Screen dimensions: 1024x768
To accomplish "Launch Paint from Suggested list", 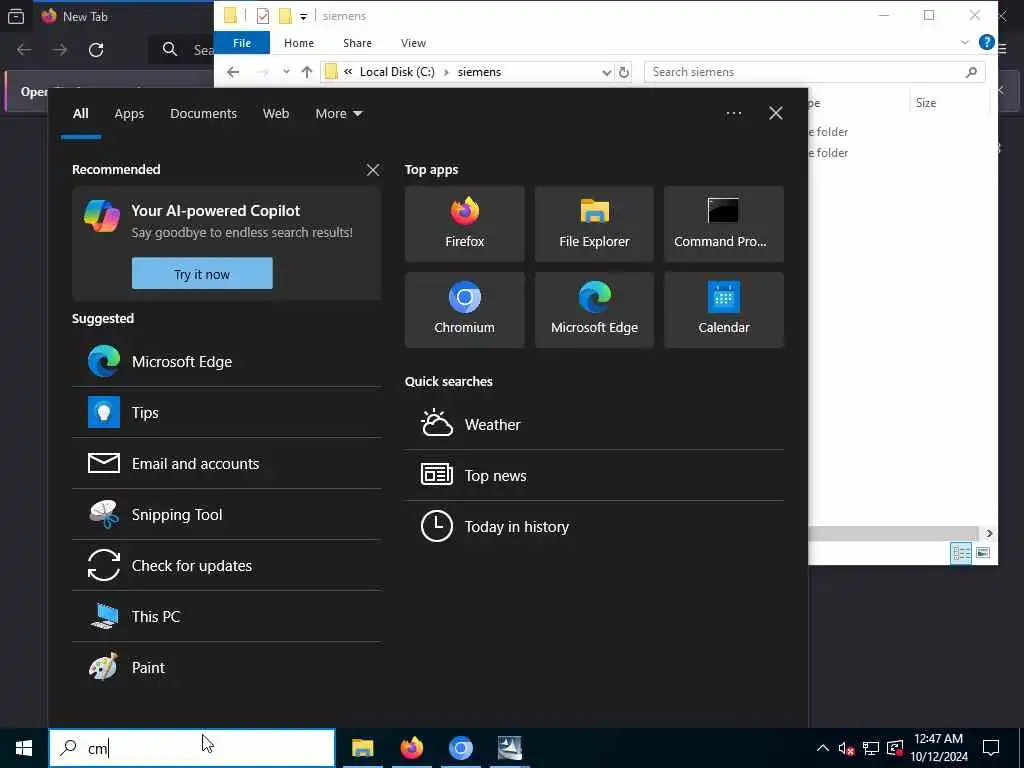I will 227,667.
